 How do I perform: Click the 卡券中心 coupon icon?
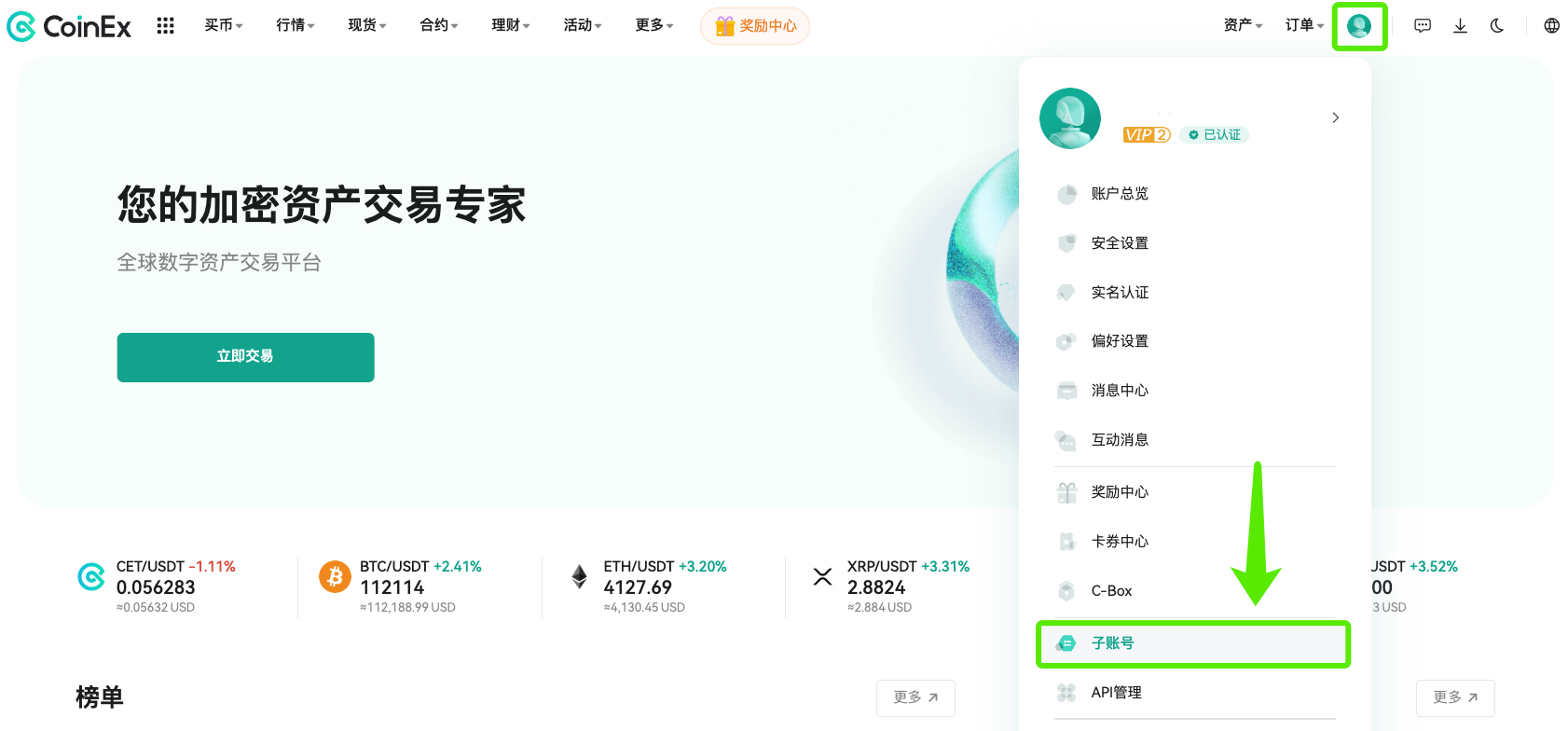[x=1066, y=542]
